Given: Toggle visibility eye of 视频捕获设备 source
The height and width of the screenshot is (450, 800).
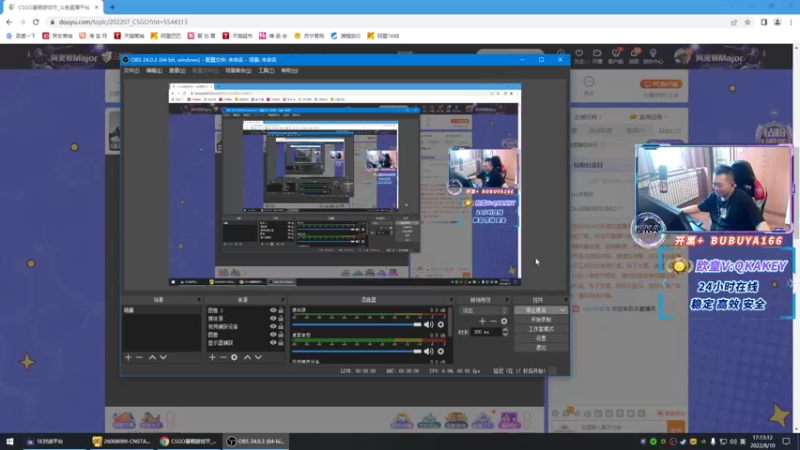Looking at the screenshot, I should tap(273, 327).
